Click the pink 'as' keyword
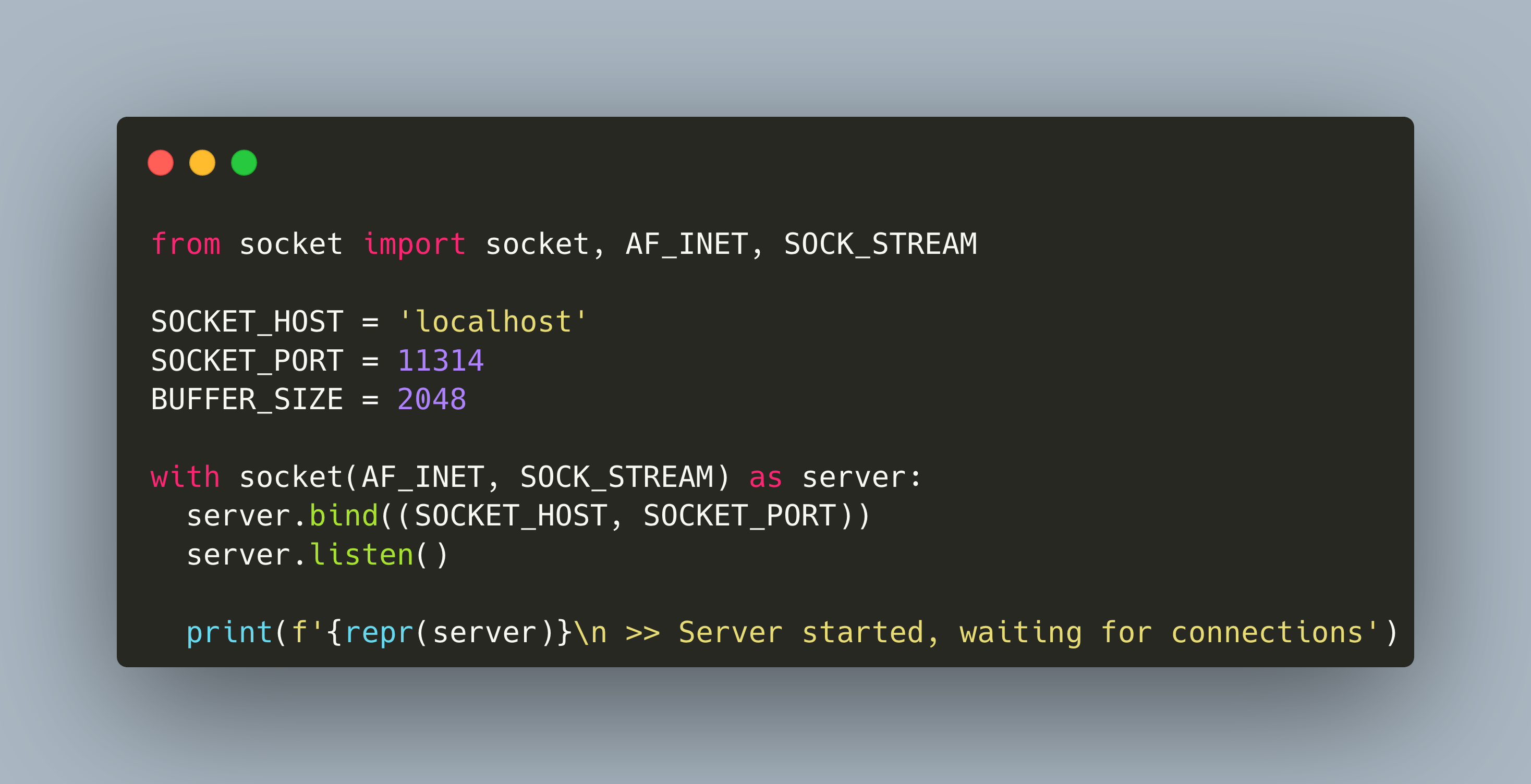Image resolution: width=1531 pixels, height=784 pixels. (x=765, y=477)
